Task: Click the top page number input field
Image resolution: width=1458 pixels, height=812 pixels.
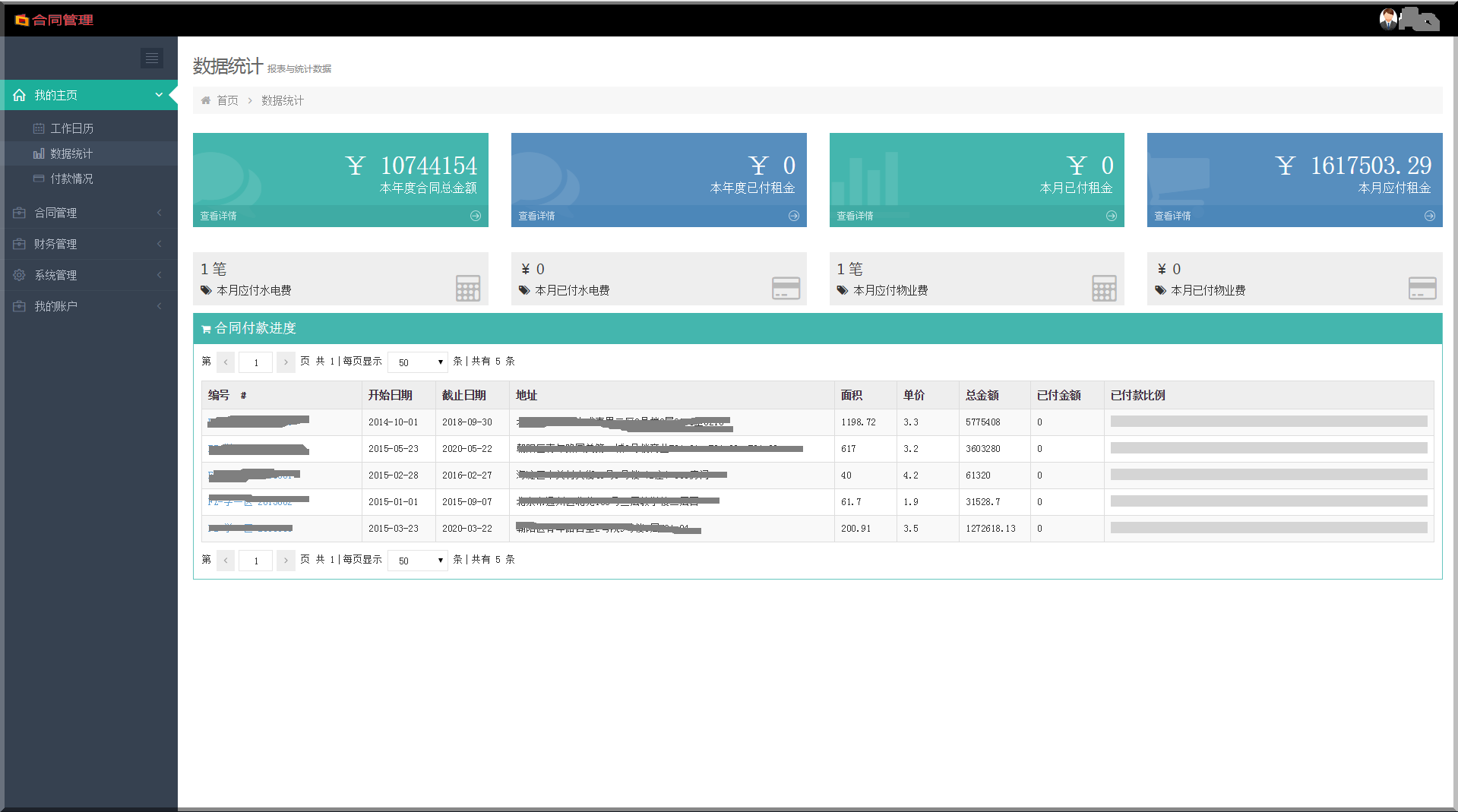Action: click(x=256, y=362)
